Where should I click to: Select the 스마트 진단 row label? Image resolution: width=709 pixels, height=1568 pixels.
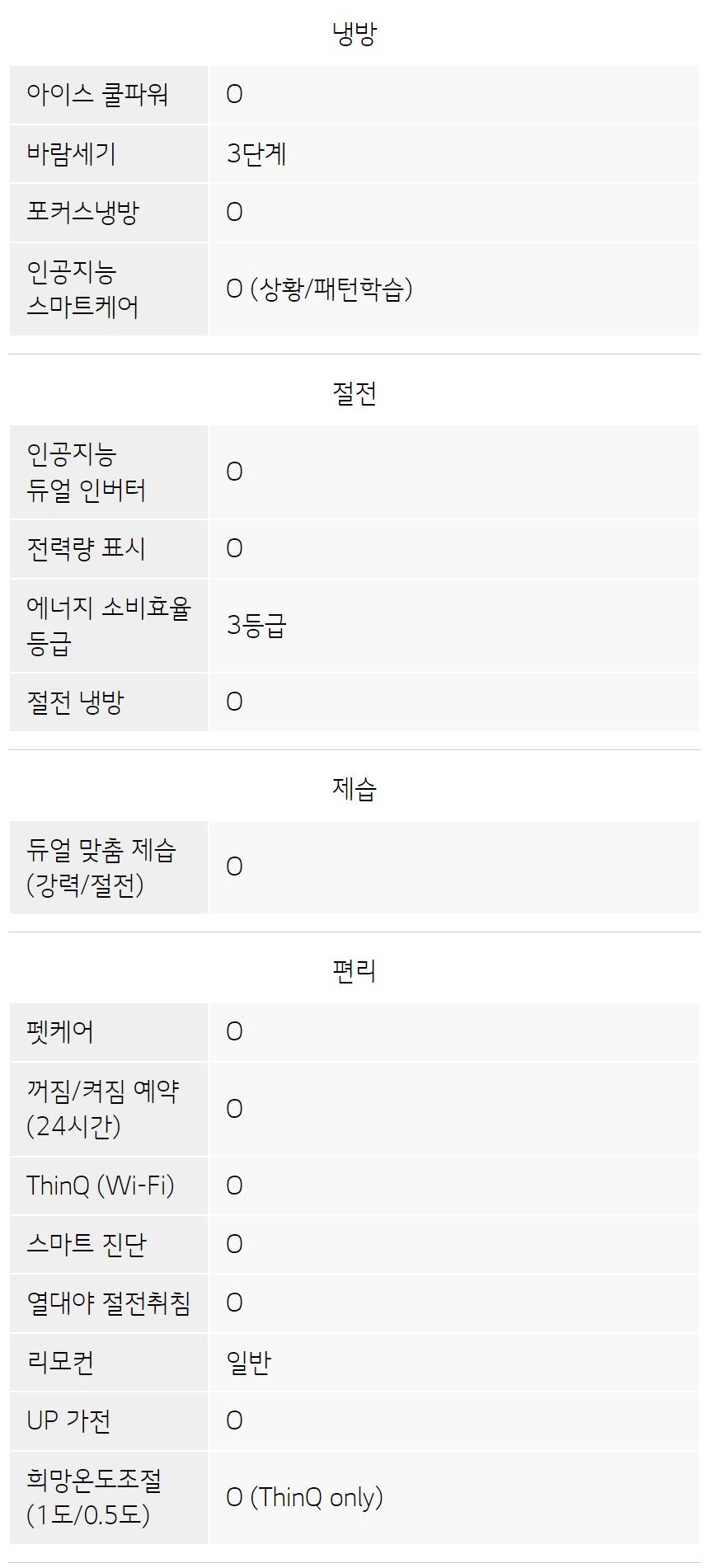point(86,1244)
